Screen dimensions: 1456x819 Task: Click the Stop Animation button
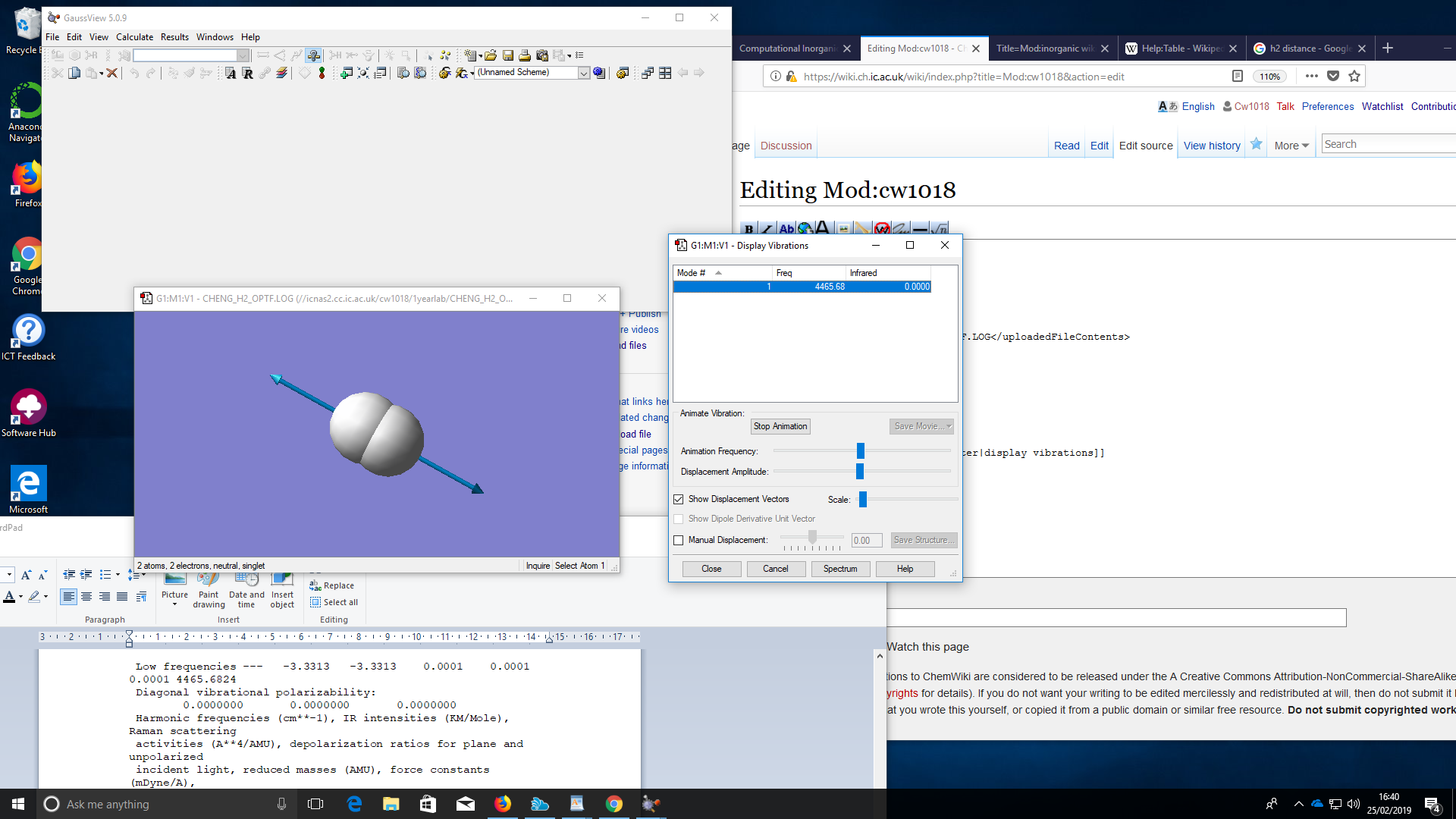[x=780, y=426]
